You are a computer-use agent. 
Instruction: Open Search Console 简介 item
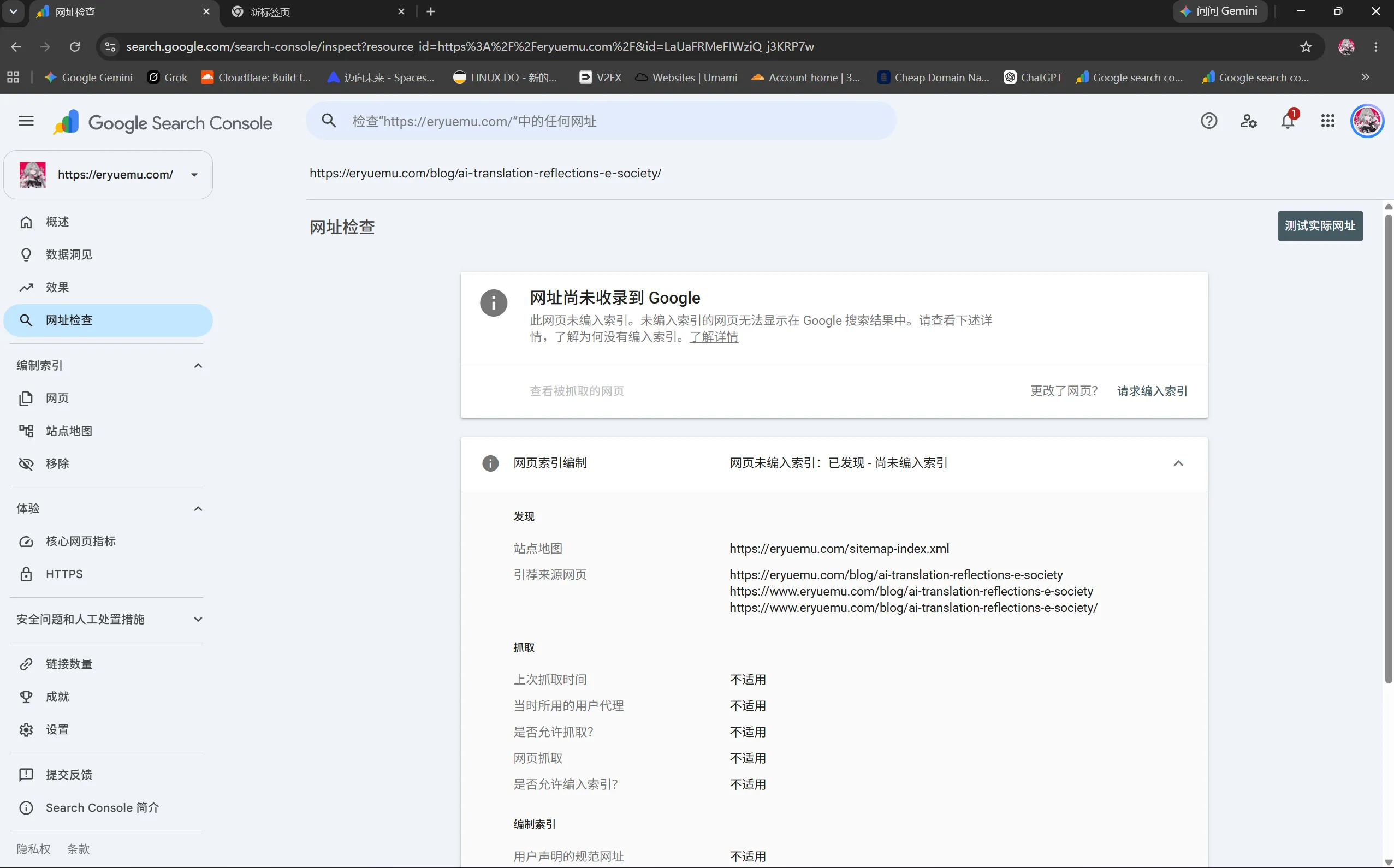pyautogui.click(x=108, y=808)
